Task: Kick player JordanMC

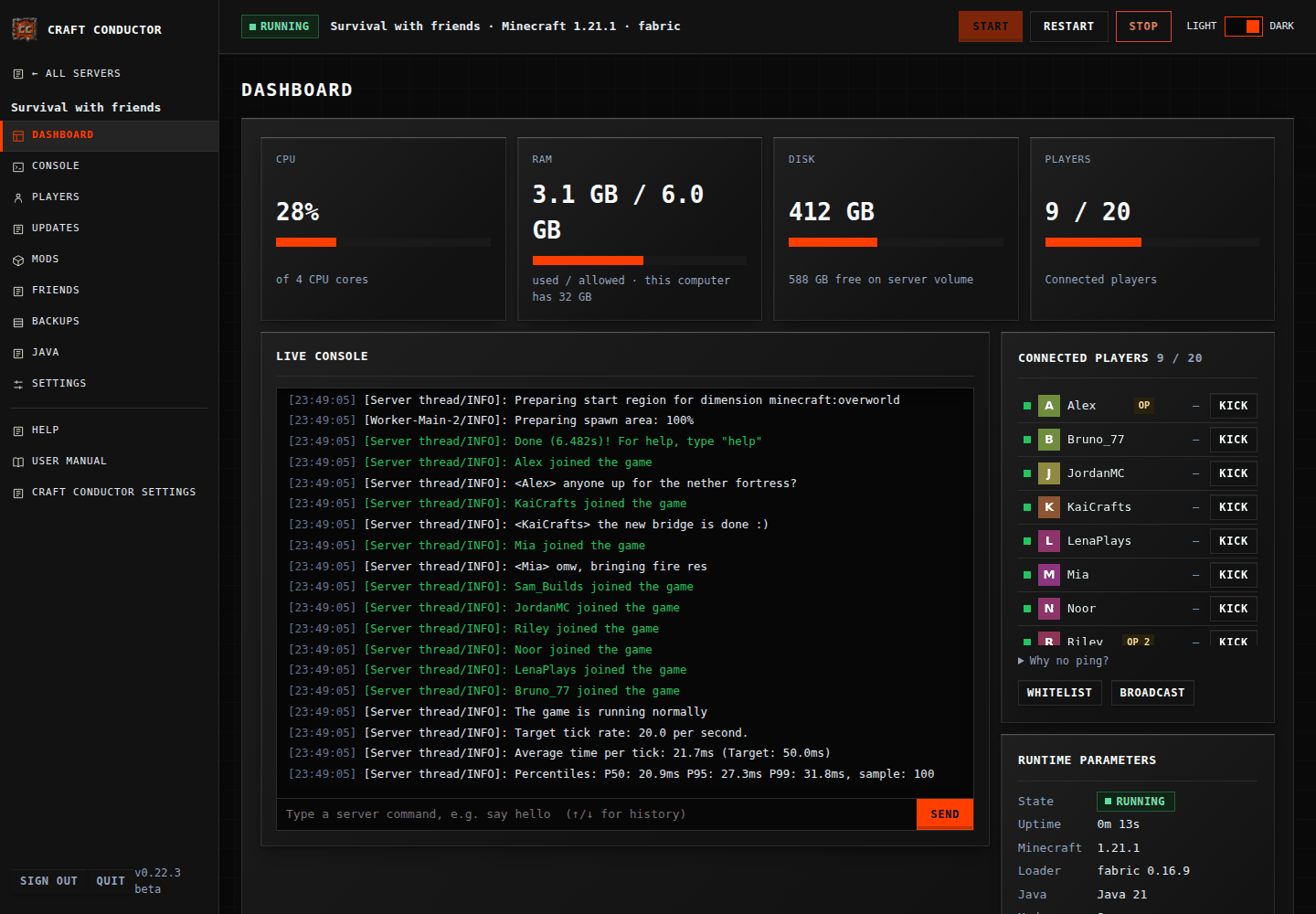Action: click(1233, 473)
